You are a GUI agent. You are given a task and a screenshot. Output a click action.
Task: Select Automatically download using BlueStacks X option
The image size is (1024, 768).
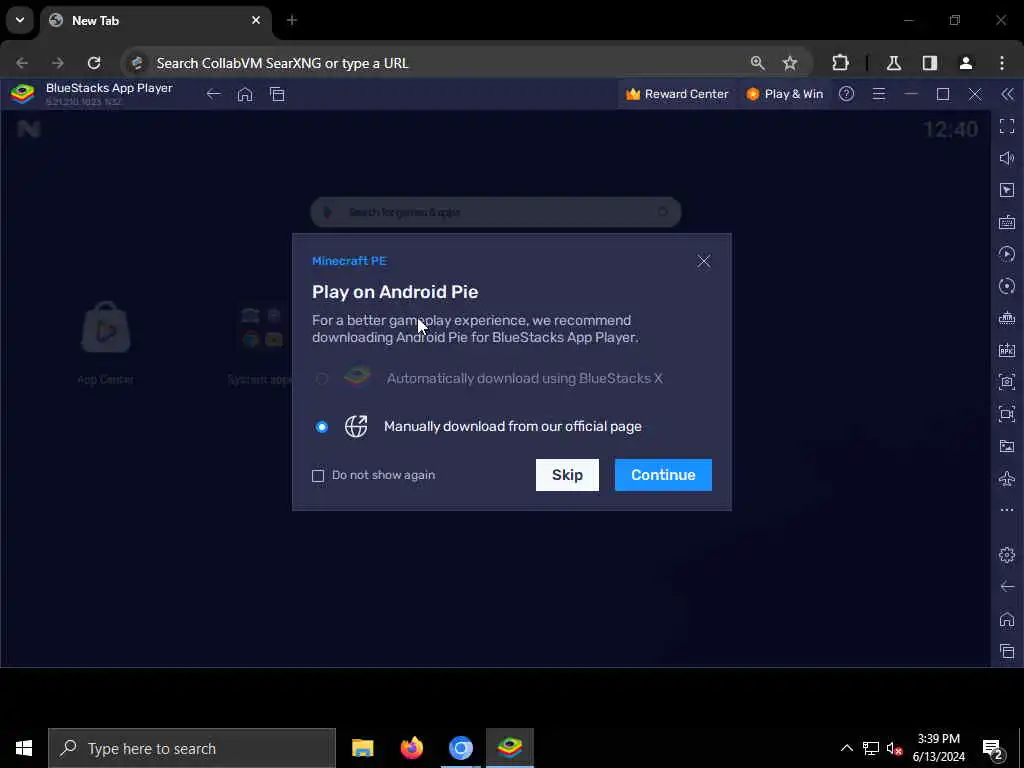[x=492, y=378]
